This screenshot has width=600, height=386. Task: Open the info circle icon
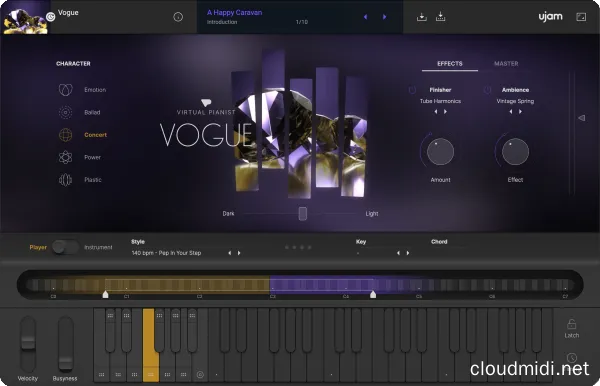[178, 17]
